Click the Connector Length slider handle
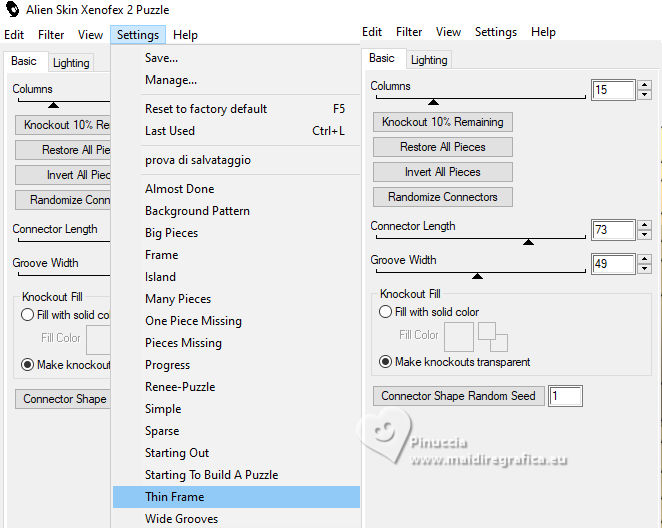Image resolution: width=662 pixels, height=528 pixels. point(528,241)
